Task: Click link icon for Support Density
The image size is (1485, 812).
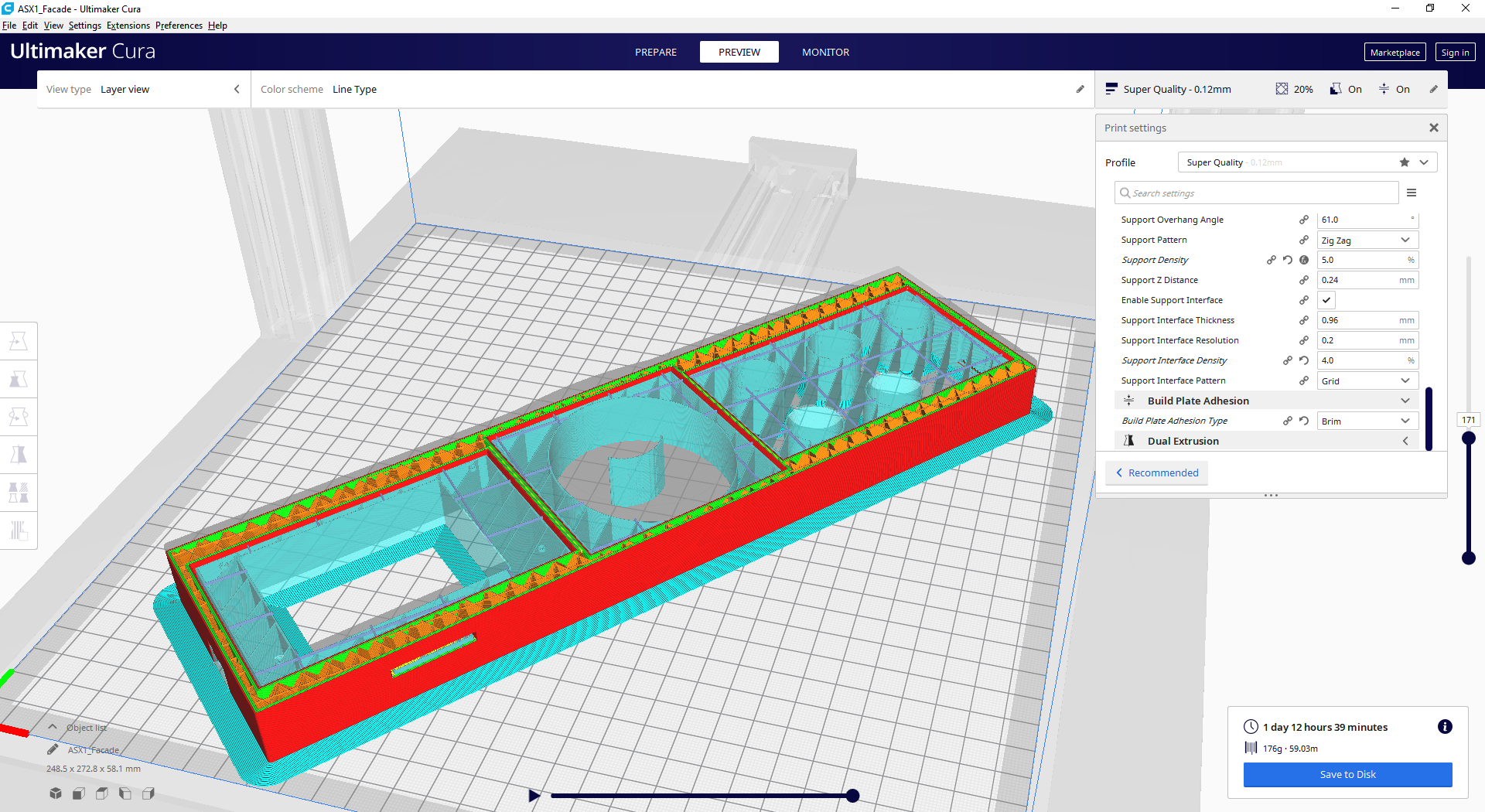Action: coord(1272,260)
